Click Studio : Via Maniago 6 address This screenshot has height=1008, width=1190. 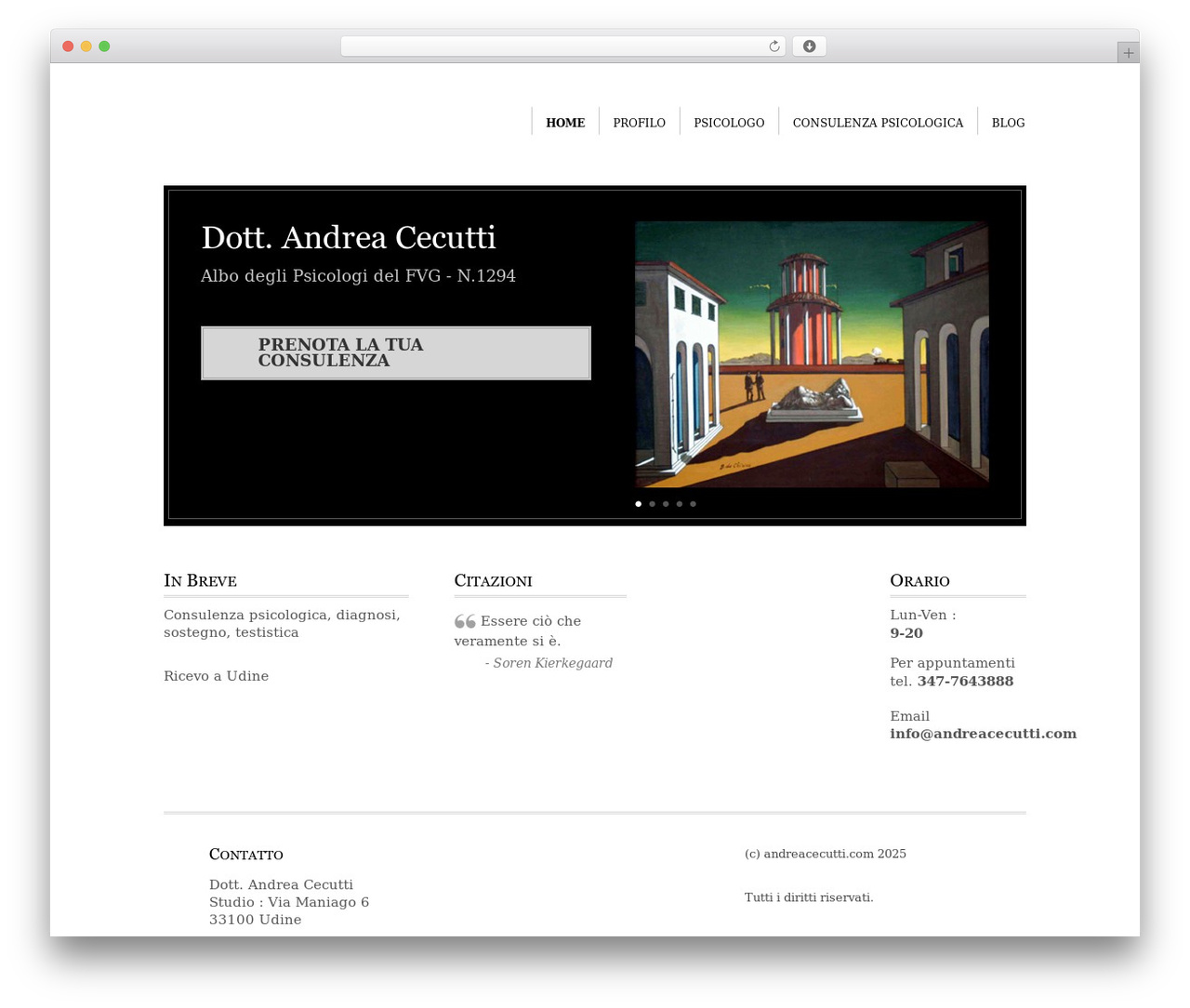point(289,902)
